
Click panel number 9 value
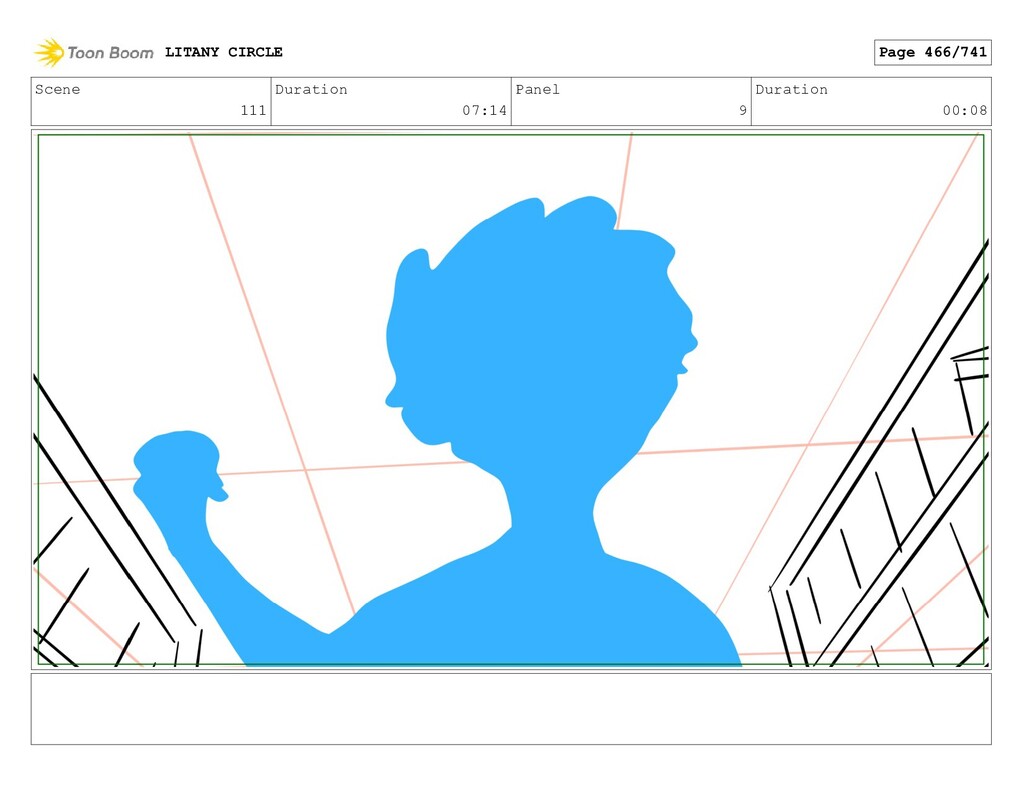point(743,110)
